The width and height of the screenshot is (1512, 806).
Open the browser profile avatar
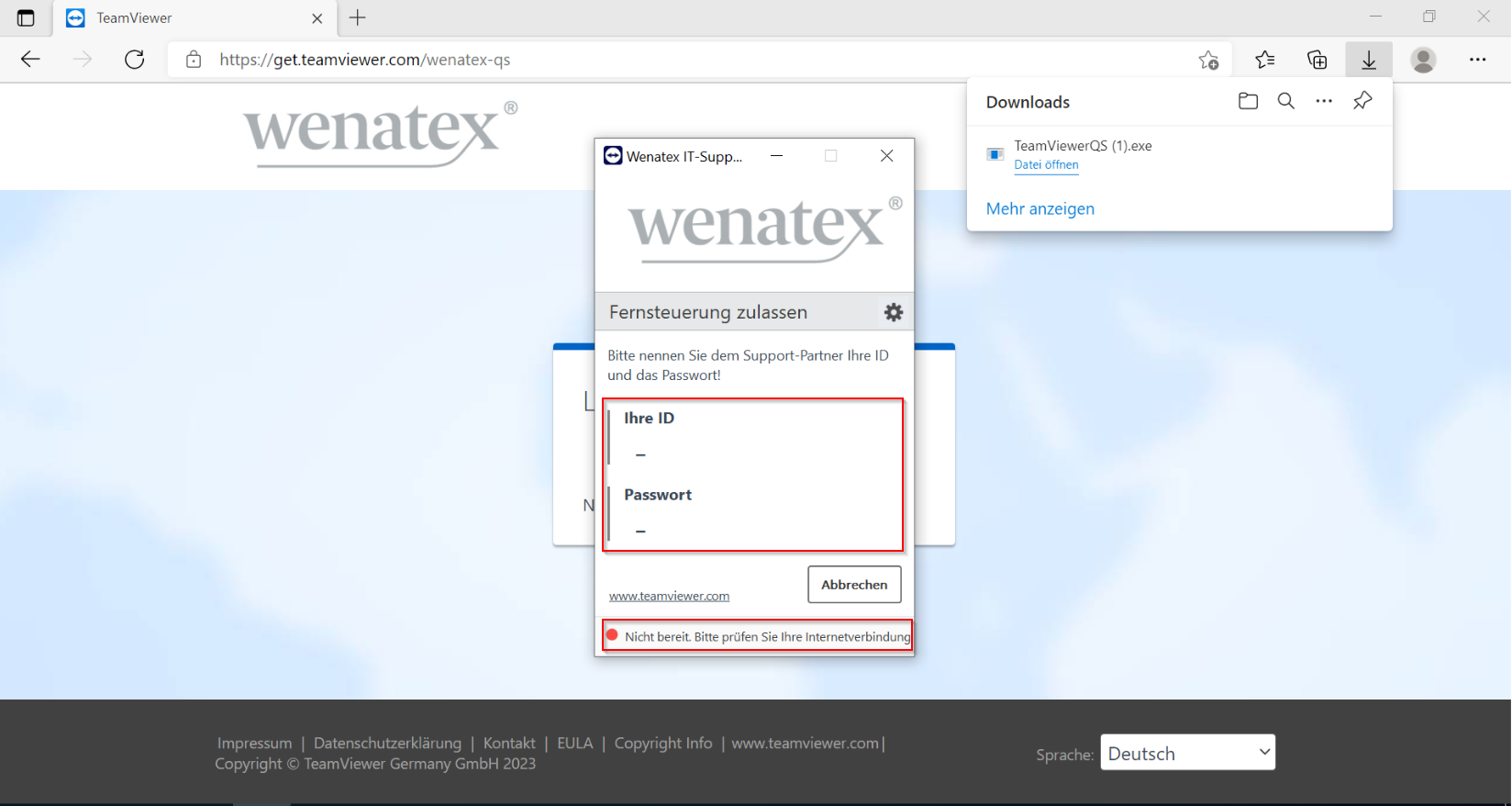click(1423, 60)
